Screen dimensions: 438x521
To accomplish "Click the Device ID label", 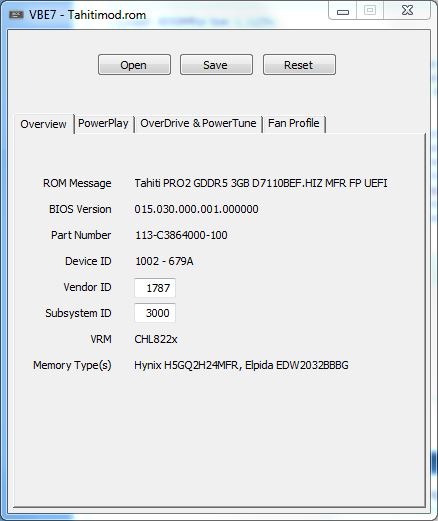I will [x=88, y=261].
